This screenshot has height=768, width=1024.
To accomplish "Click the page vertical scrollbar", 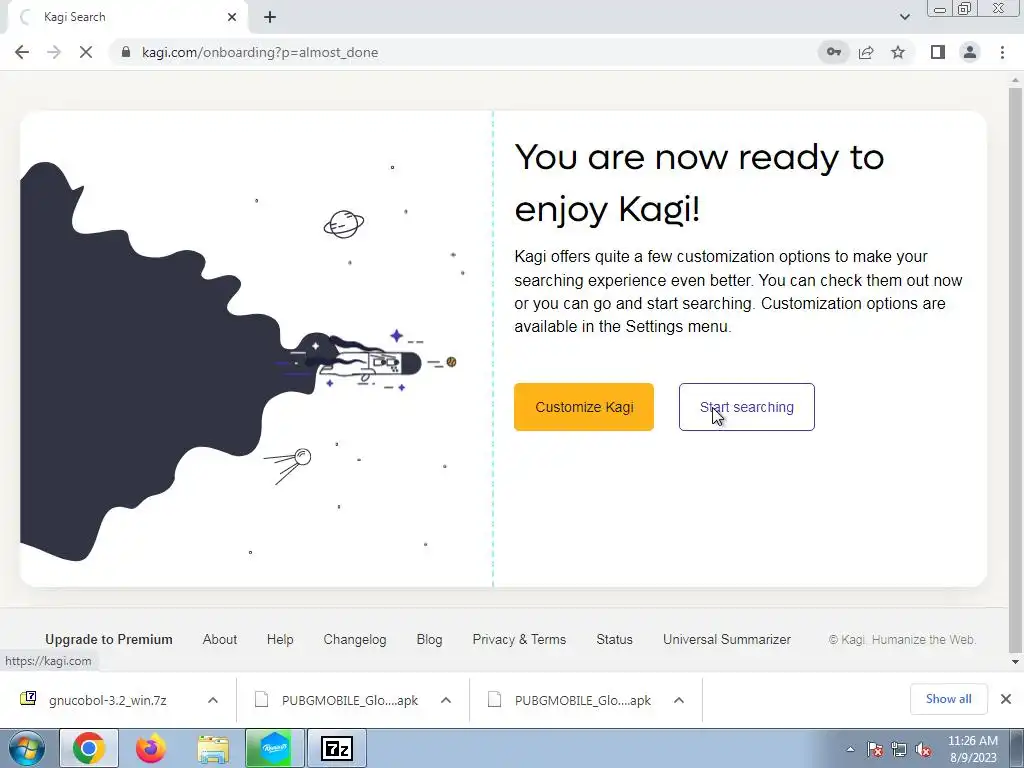I will coord(1015,369).
